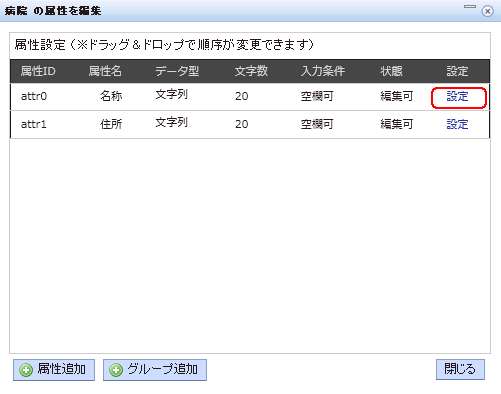The width and height of the screenshot is (501, 394).
Task: Click 文字列 in the attr1 row
Action: click(x=171, y=123)
